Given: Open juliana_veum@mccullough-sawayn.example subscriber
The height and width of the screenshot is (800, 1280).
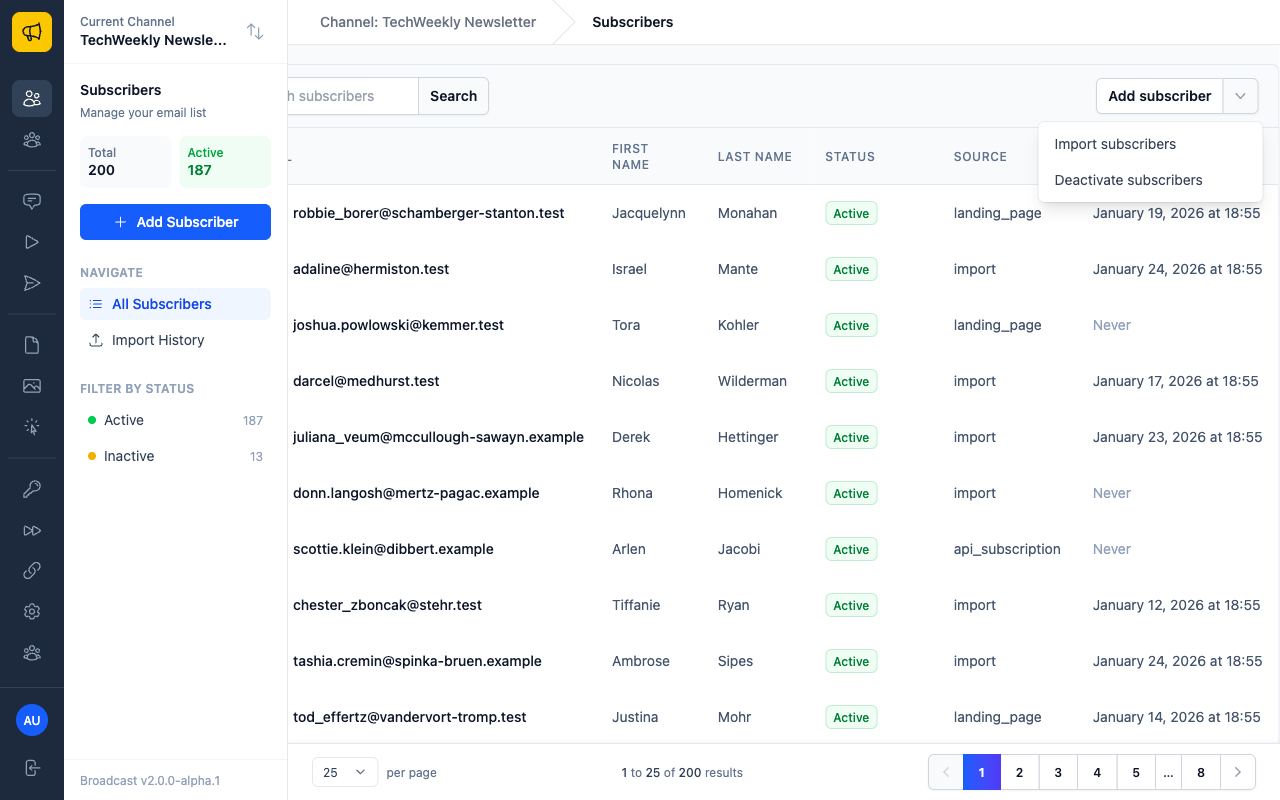Looking at the screenshot, I should click(x=438, y=437).
